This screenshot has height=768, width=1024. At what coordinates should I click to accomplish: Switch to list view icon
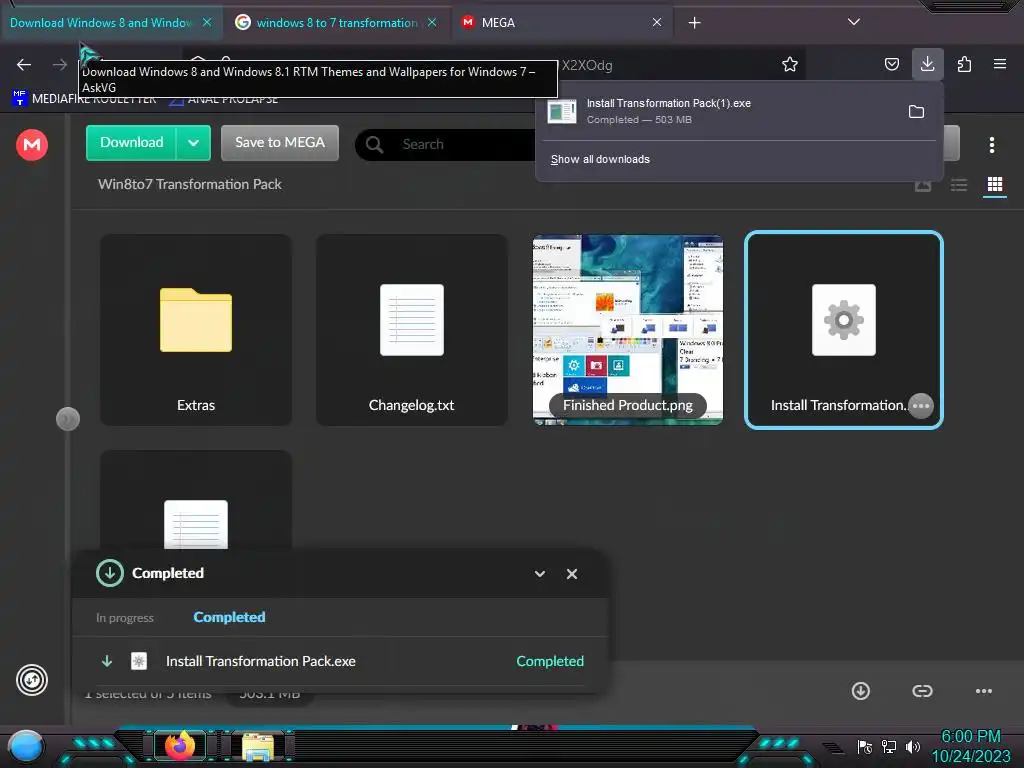click(x=959, y=185)
